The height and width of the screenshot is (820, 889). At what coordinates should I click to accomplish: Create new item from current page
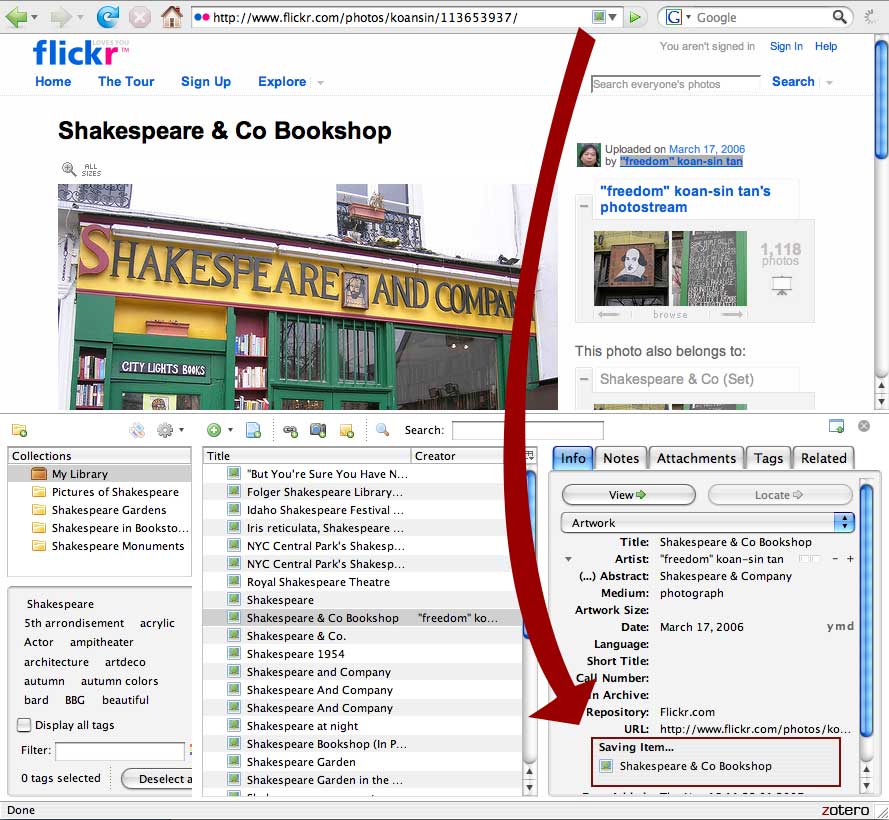click(253, 430)
